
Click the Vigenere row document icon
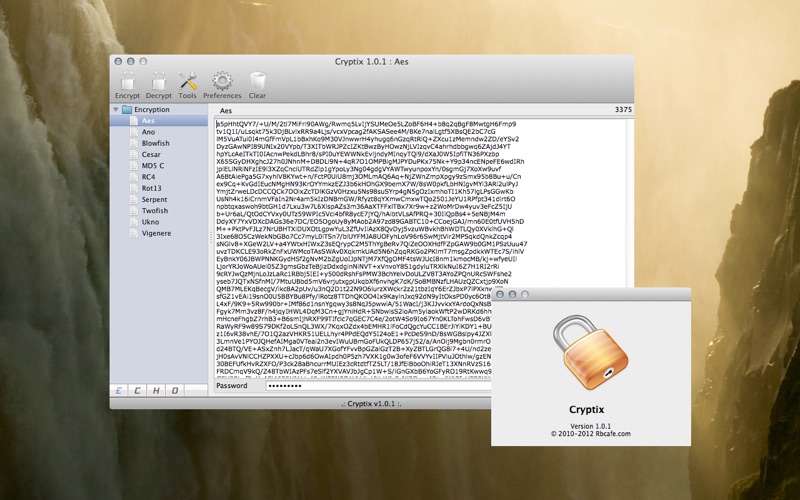pos(134,233)
